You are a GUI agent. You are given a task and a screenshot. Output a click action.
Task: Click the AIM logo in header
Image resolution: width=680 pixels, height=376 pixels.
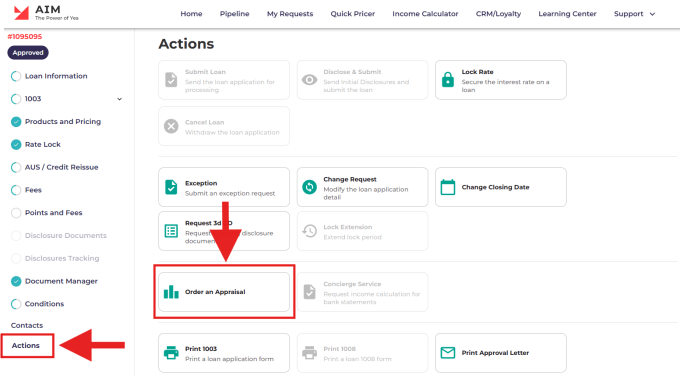click(46, 13)
